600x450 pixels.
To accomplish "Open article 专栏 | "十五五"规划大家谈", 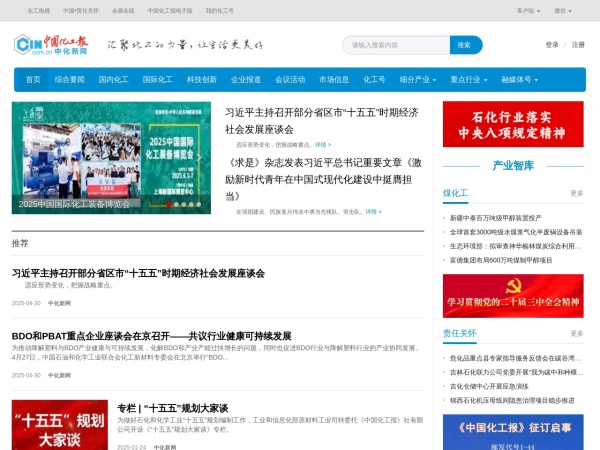I will pos(173,408).
